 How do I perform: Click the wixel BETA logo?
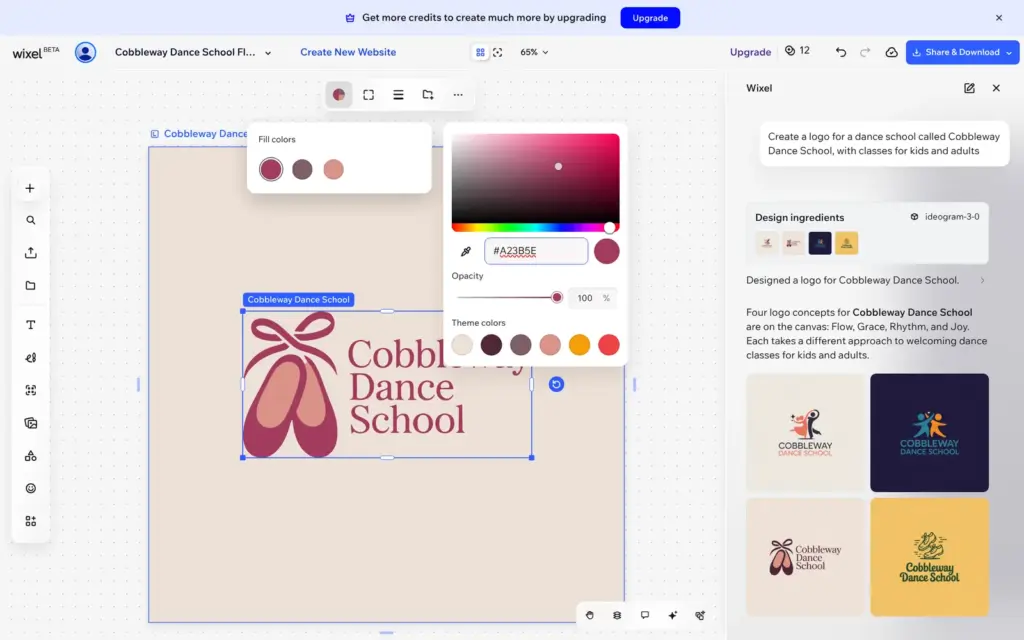(x=35, y=52)
